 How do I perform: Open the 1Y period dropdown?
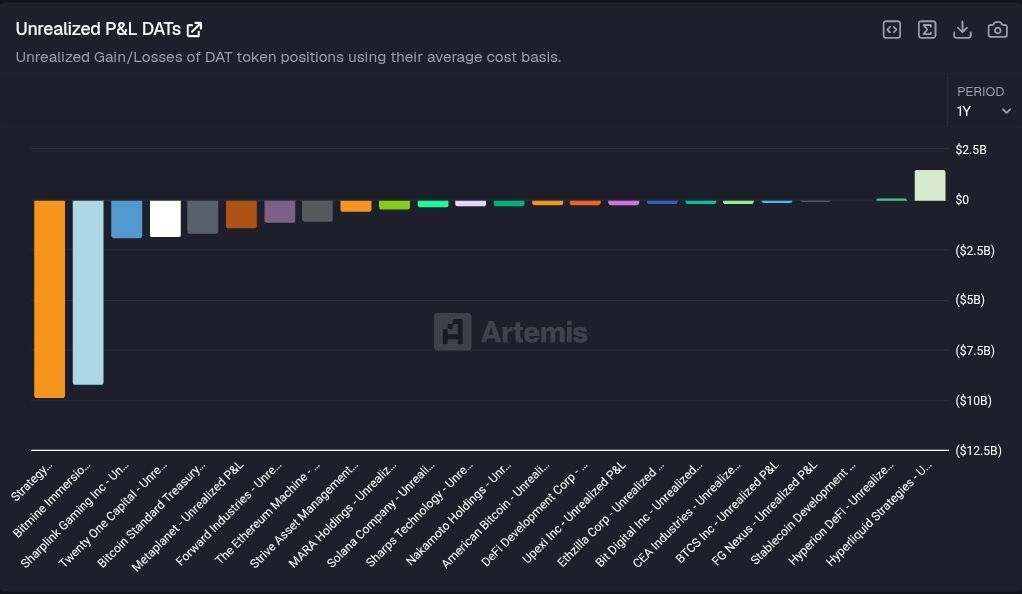coord(984,111)
